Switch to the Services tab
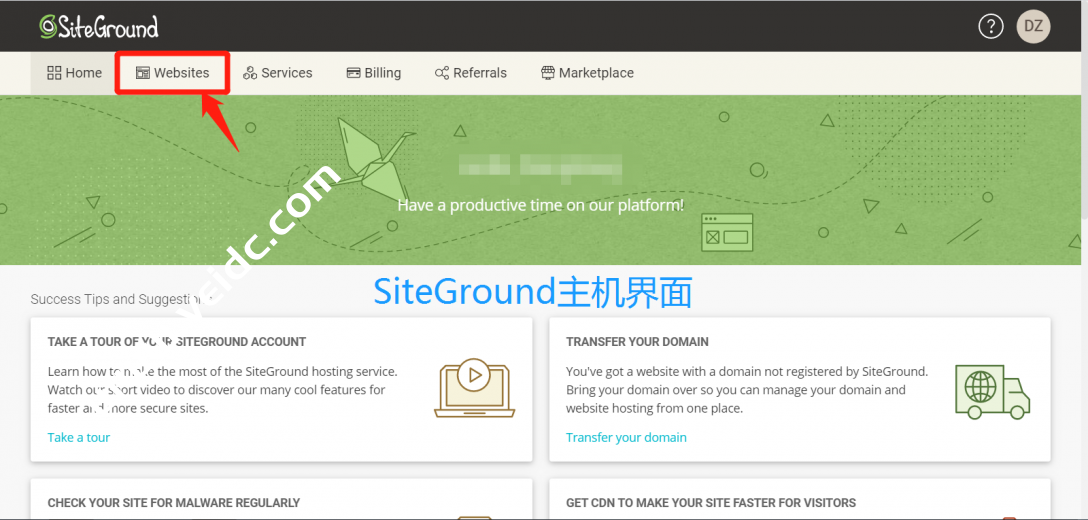This screenshot has height=520, width=1088. click(x=277, y=73)
